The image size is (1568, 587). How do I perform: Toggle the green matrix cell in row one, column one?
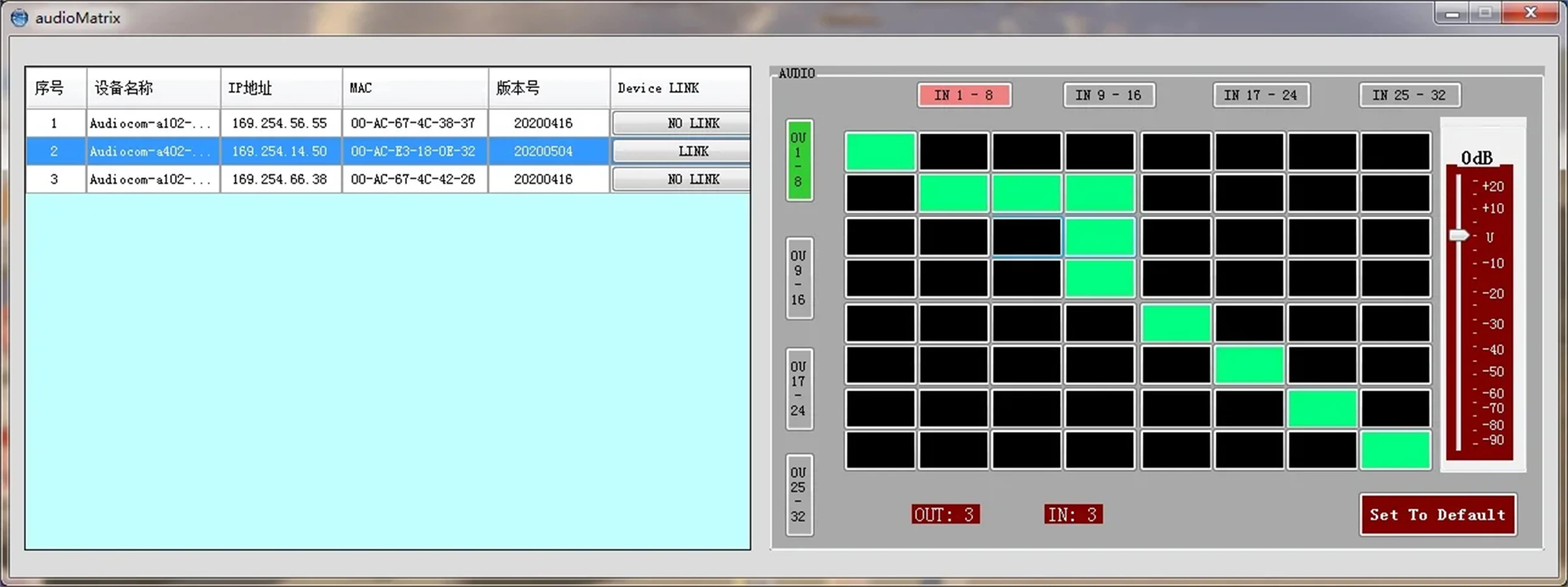tap(881, 151)
